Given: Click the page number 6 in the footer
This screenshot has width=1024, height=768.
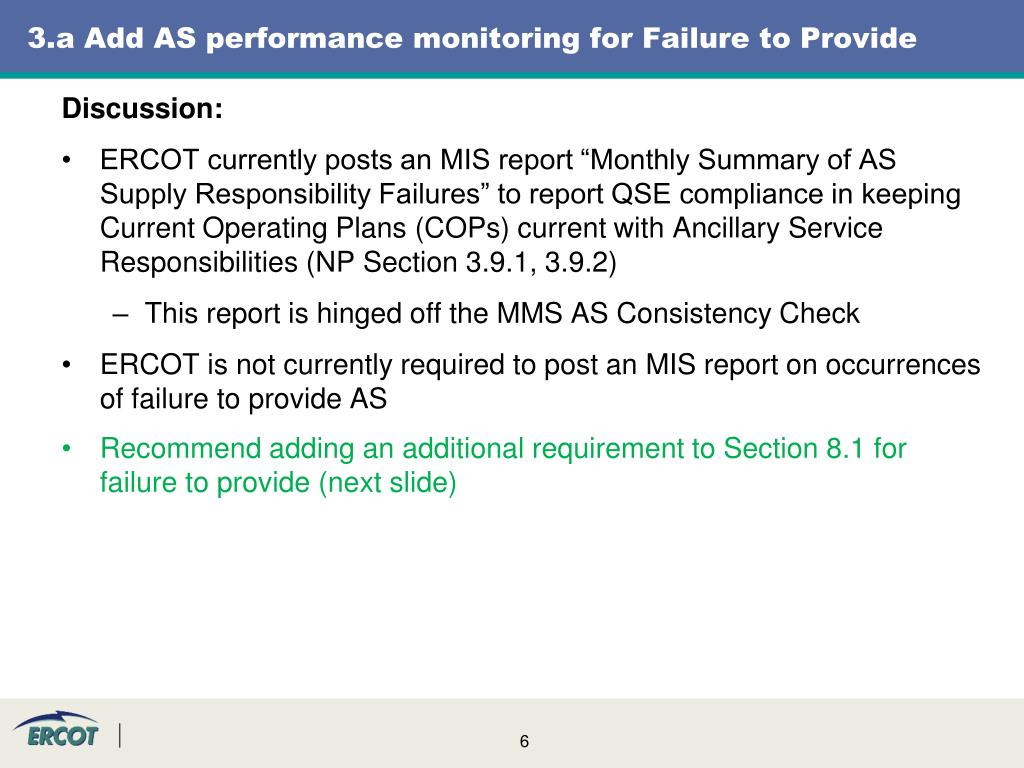Looking at the screenshot, I should click(524, 741).
